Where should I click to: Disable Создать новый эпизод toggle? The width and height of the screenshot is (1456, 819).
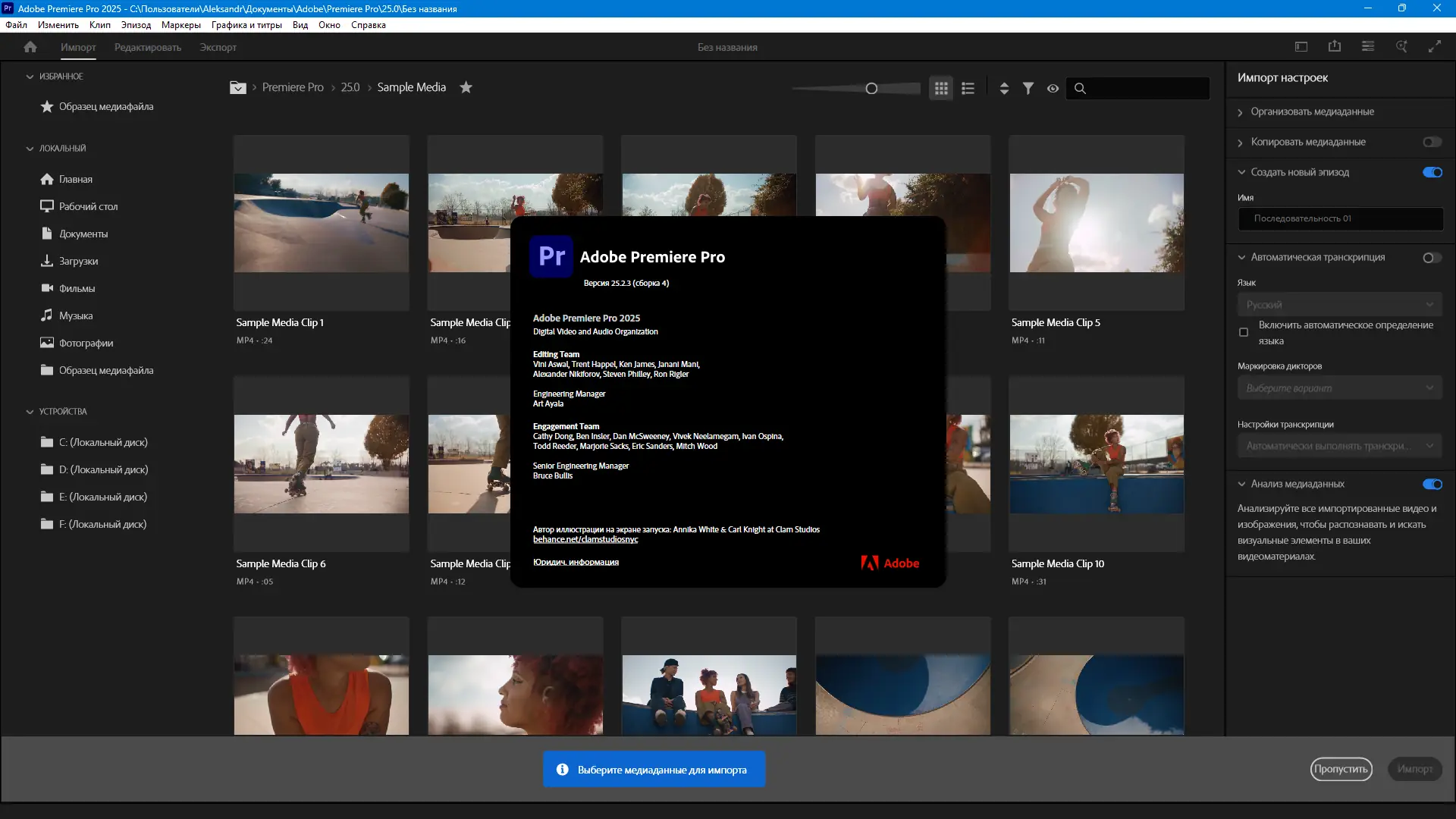(1432, 172)
